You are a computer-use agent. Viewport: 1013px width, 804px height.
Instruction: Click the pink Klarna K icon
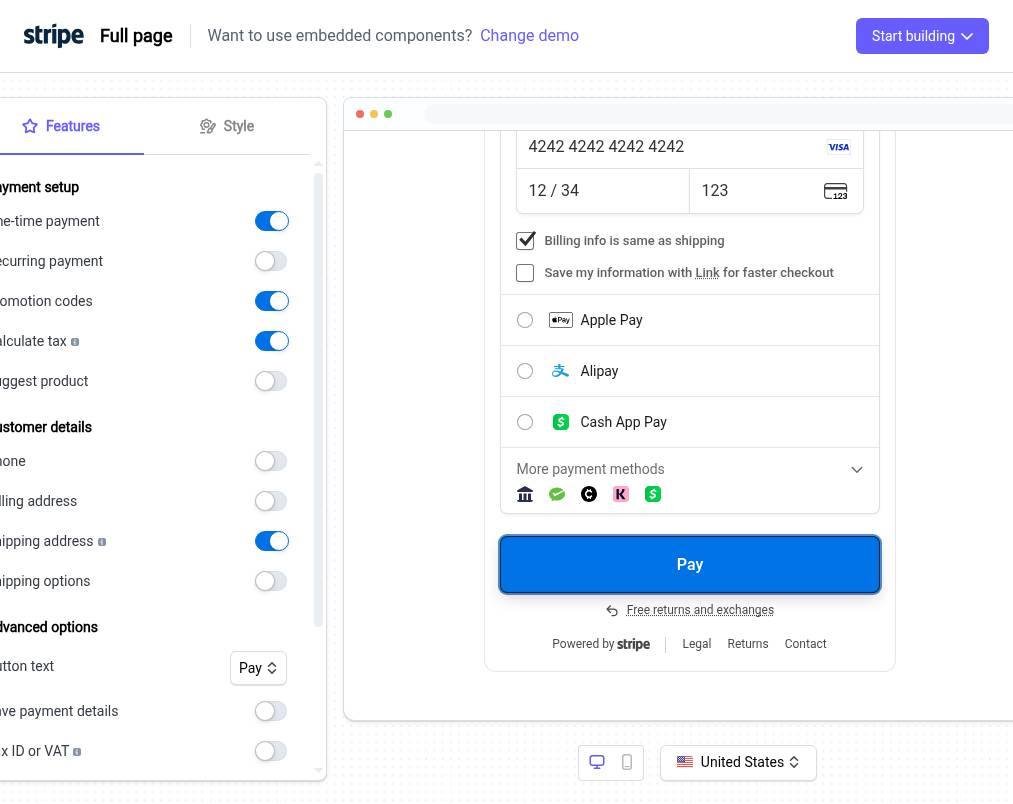(621, 494)
